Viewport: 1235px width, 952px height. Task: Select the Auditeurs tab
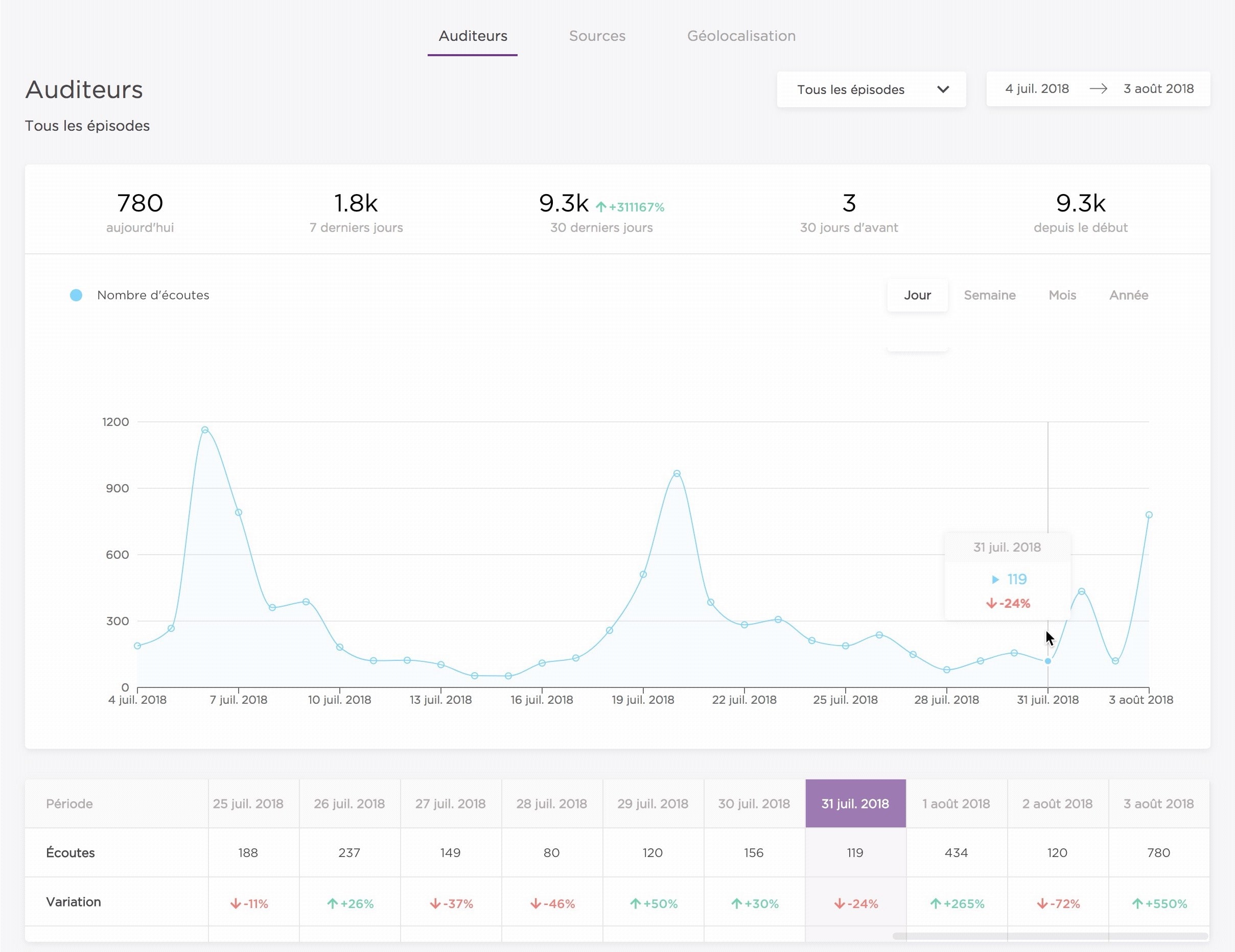(473, 36)
